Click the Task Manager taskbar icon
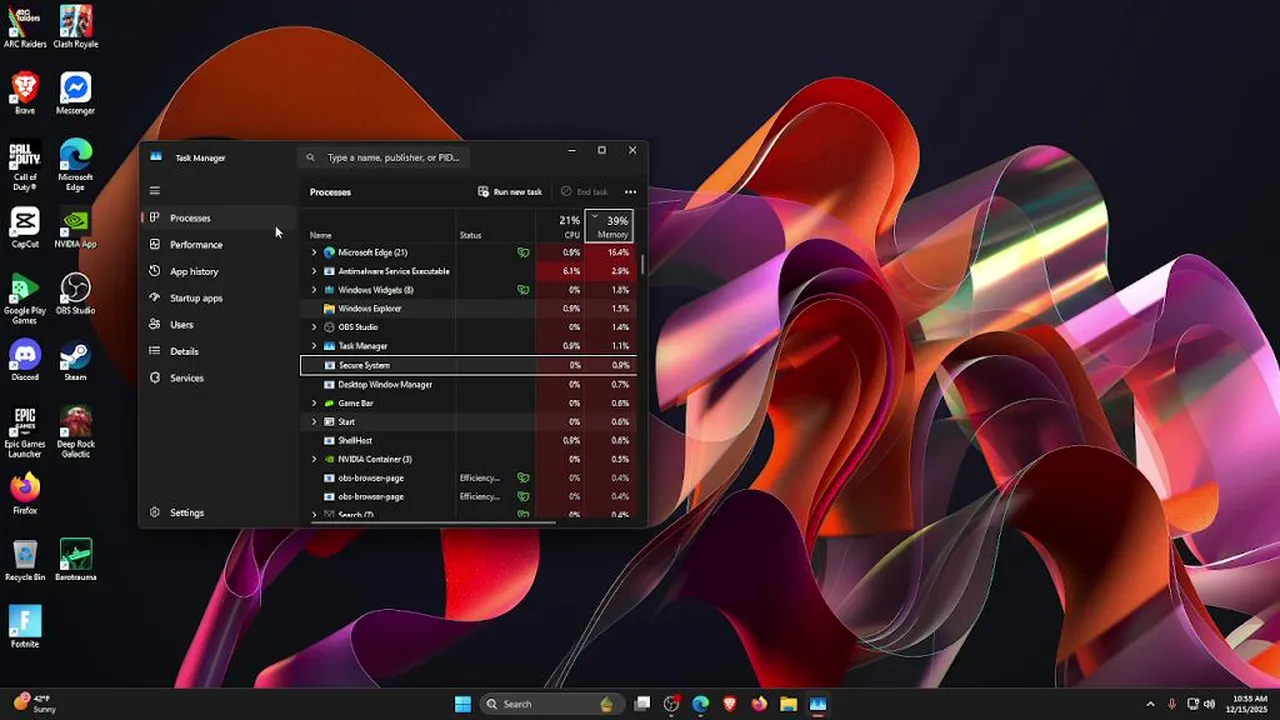1280x720 pixels. pyautogui.click(x=818, y=704)
